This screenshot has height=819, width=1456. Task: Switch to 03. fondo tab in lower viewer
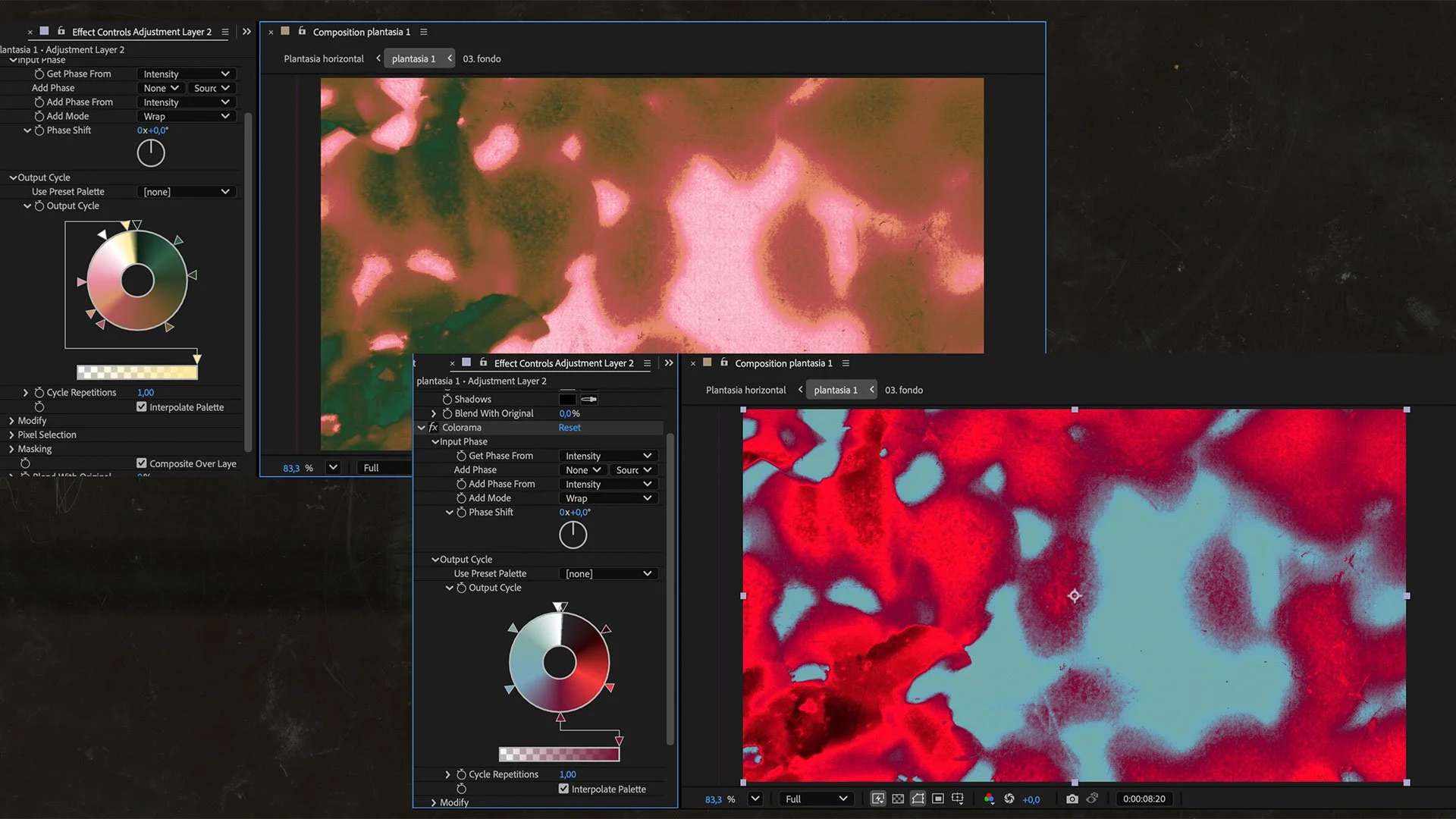coord(903,390)
